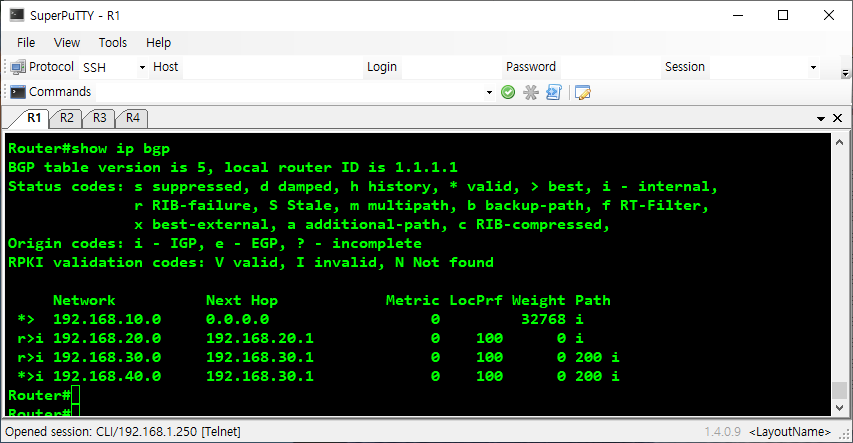This screenshot has width=853, height=443.
Task: Expand the toolbar overflow chevron
Action: pos(845,73)
